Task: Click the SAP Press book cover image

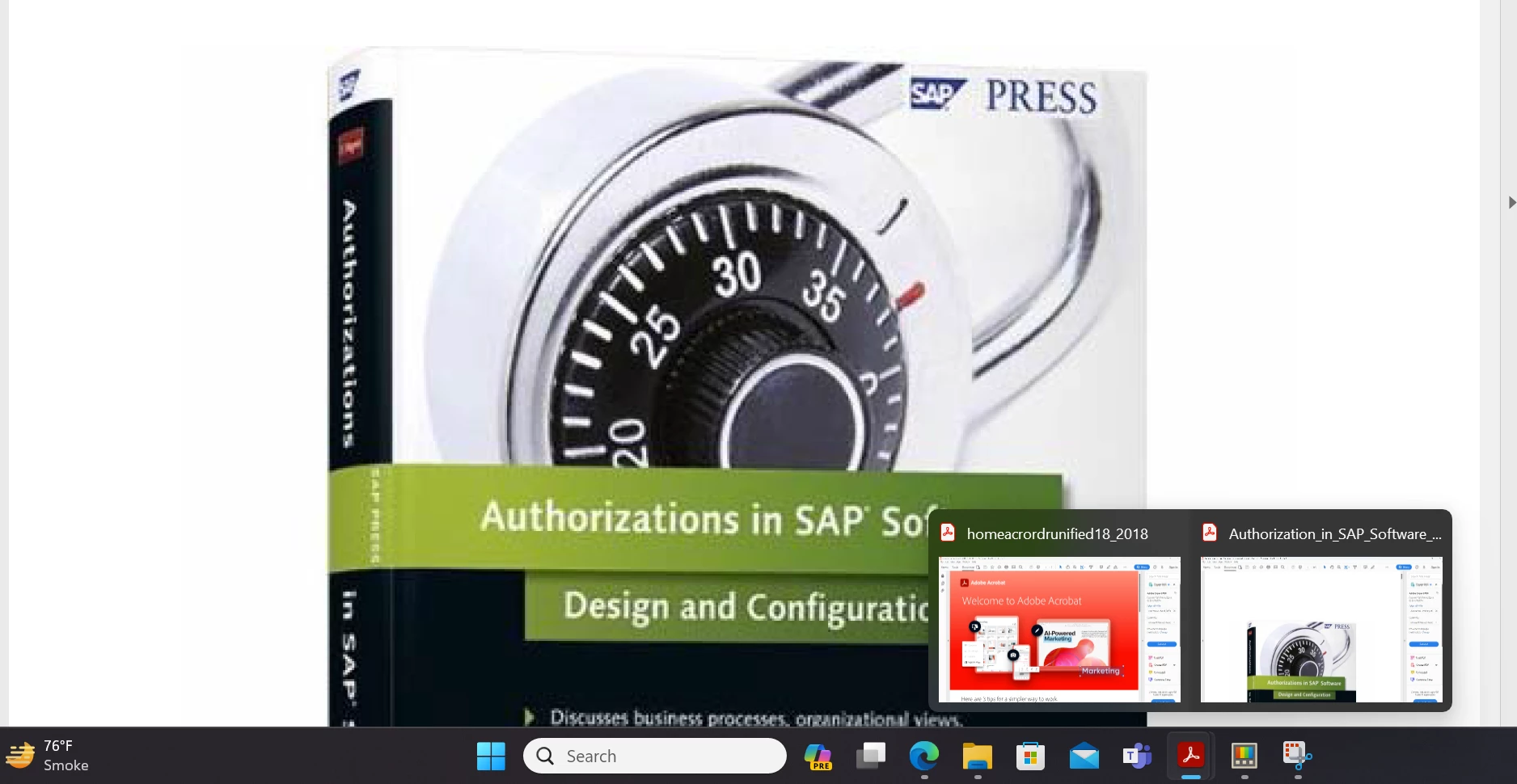Action: pos(737,386)
